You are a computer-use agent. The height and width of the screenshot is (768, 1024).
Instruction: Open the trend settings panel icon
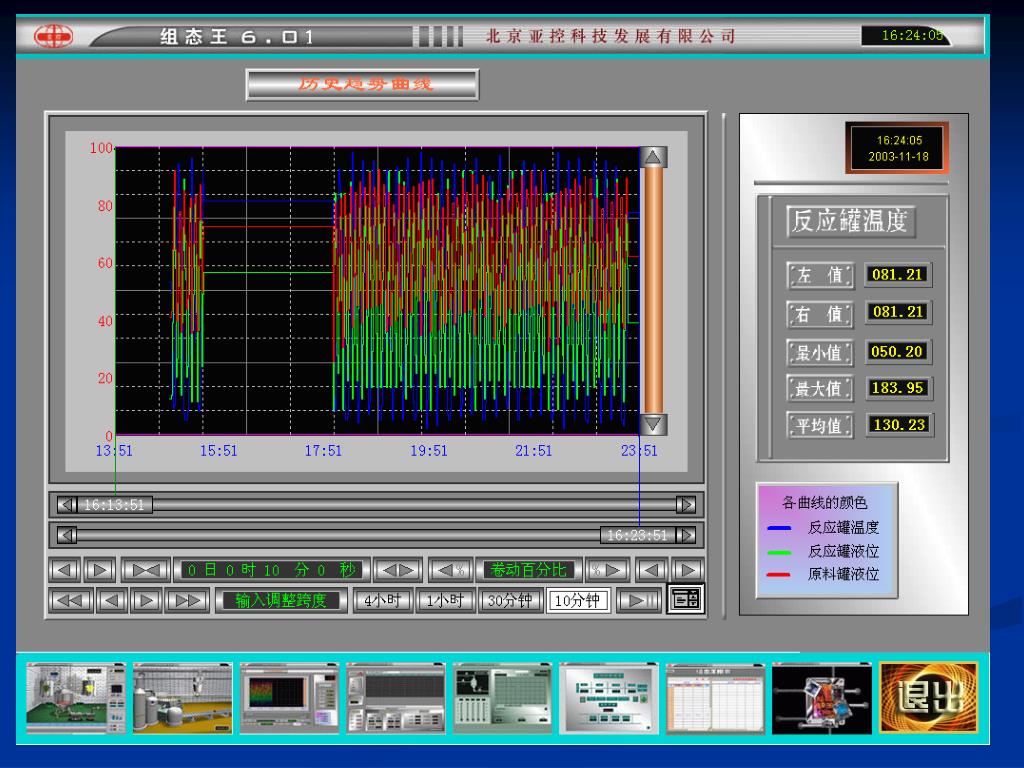685,599
